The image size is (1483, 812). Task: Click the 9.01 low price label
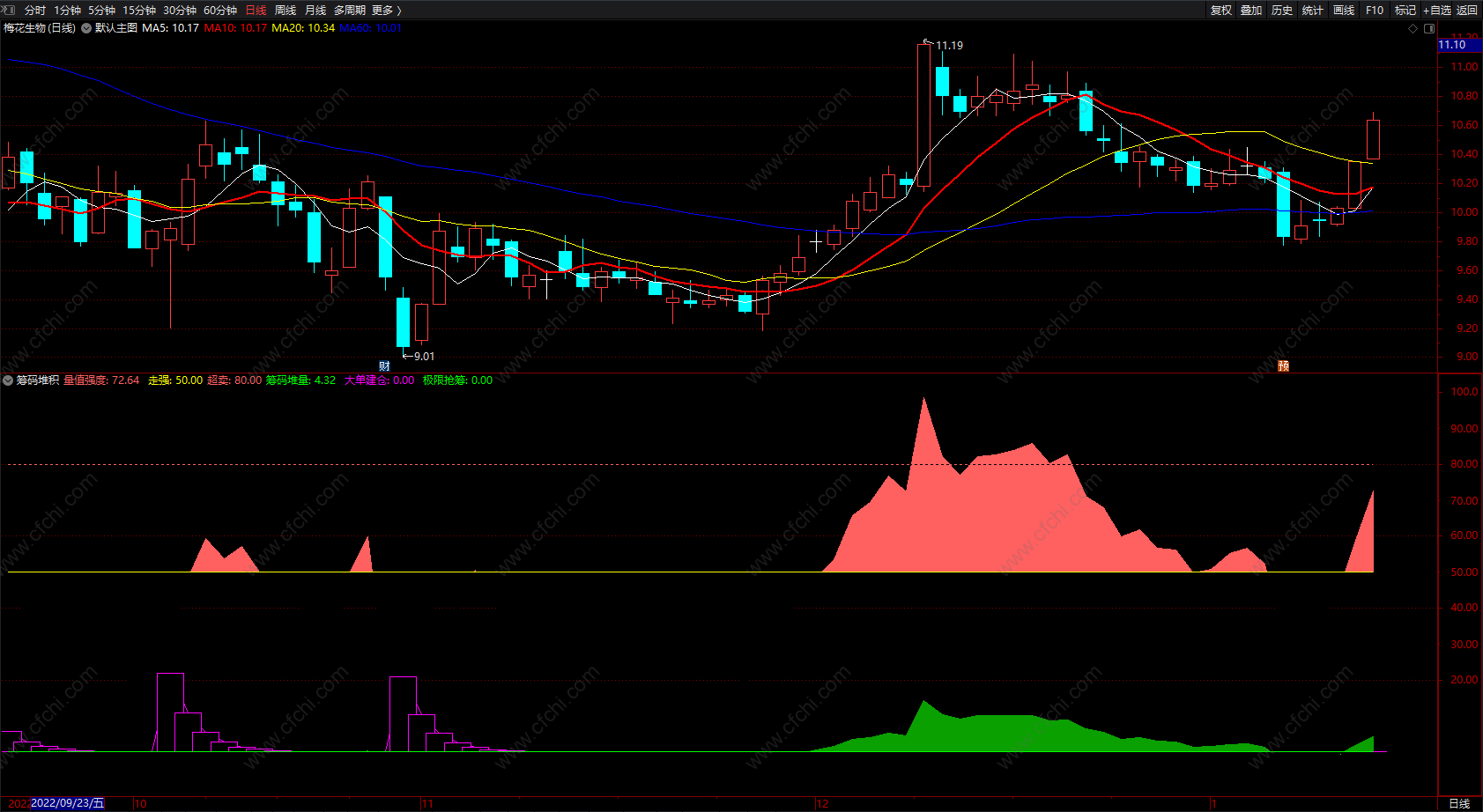pyautogui.click(x=424, y=357)
